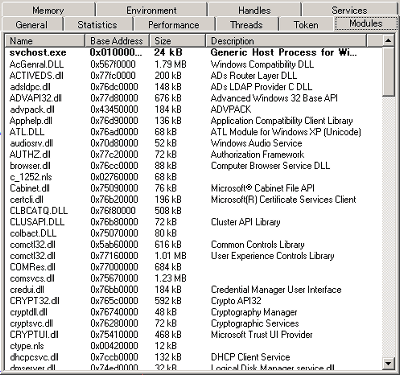Select the COMRes.dll row
This screenshot has width=400, height=375.
click(x=193, y=267)
